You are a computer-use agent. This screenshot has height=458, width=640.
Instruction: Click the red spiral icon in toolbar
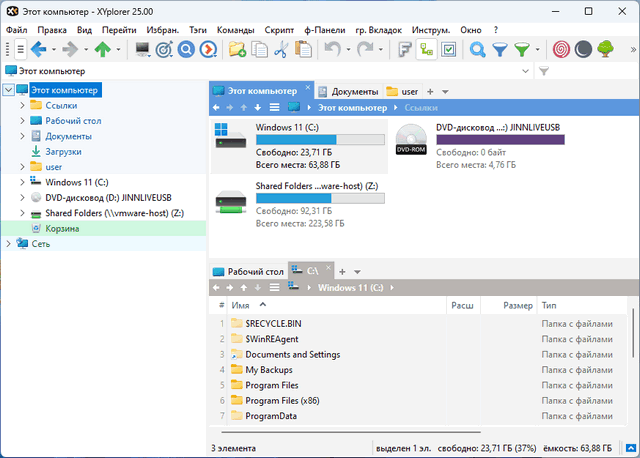[561, 49]
